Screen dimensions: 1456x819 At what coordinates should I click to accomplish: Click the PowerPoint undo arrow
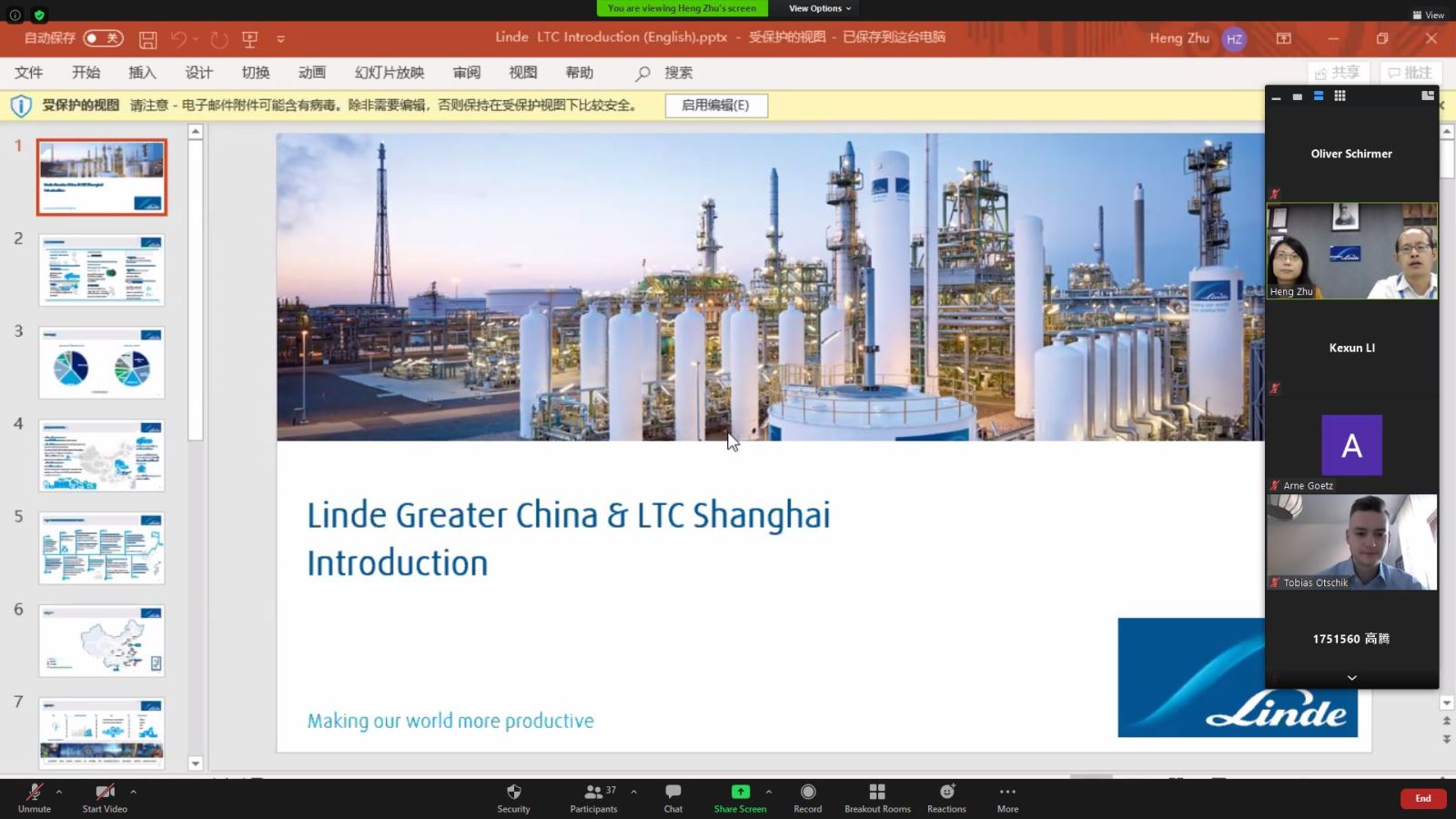[x=178, y=39]
